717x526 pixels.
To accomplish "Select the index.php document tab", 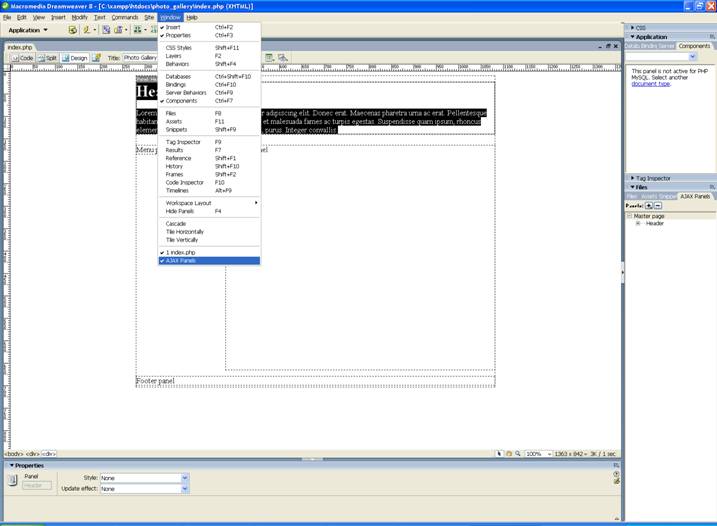I will pos(20,47).
